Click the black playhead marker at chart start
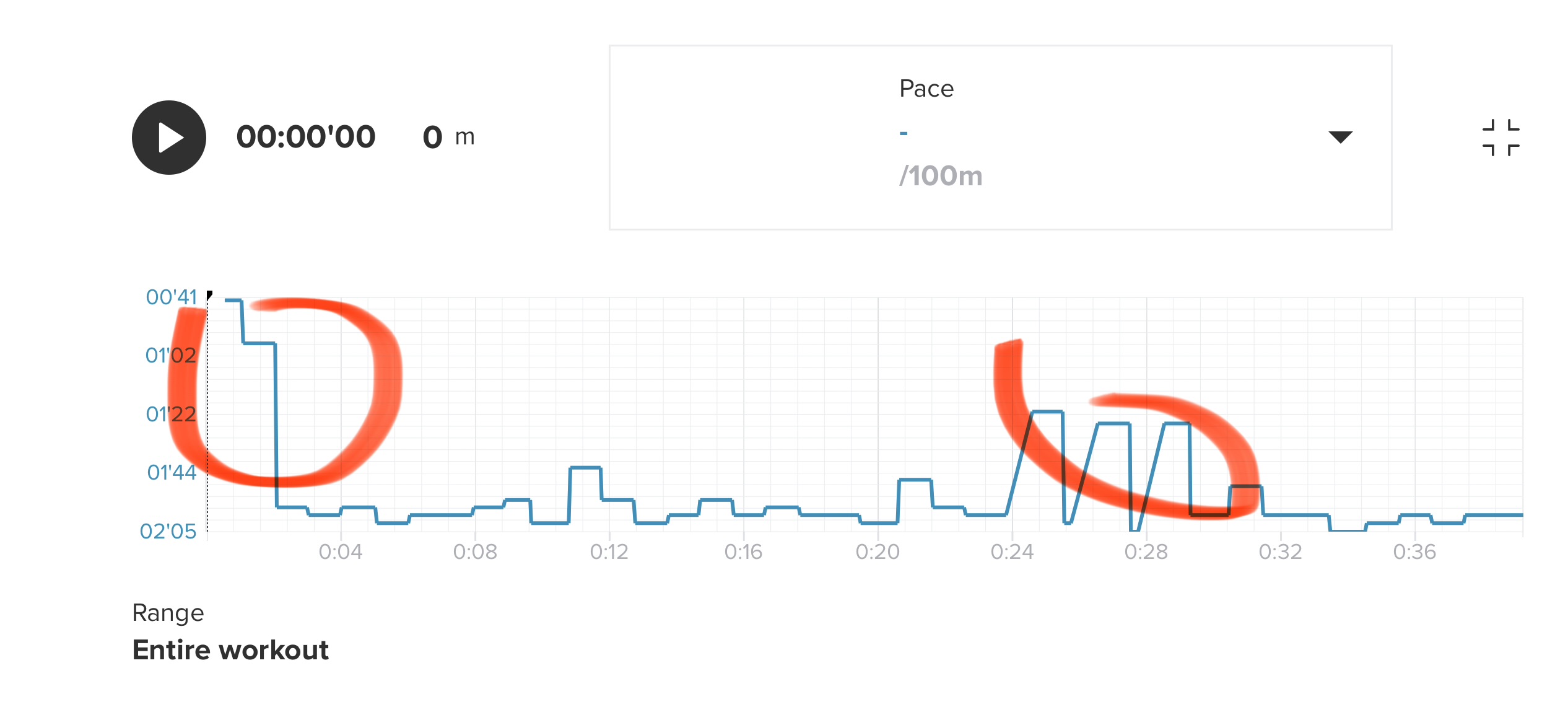Image resolution: width=1568 pixels, height=725 pixels. pyautogui.click(x=209, y=294)
